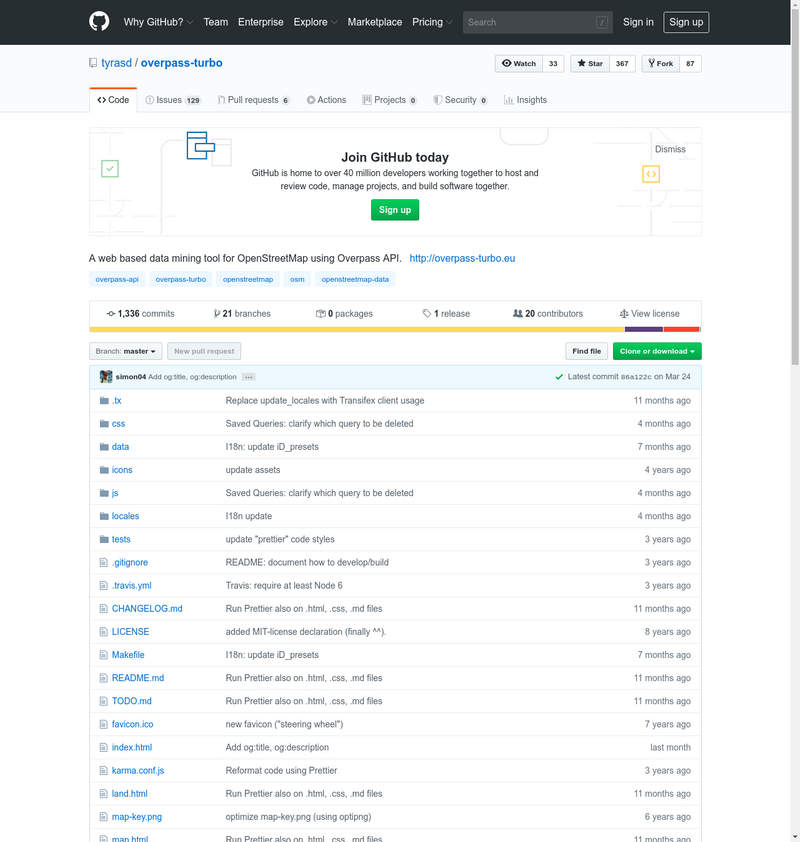
Task: Open the Pull requests tab
Action: [x=253, y=100]
